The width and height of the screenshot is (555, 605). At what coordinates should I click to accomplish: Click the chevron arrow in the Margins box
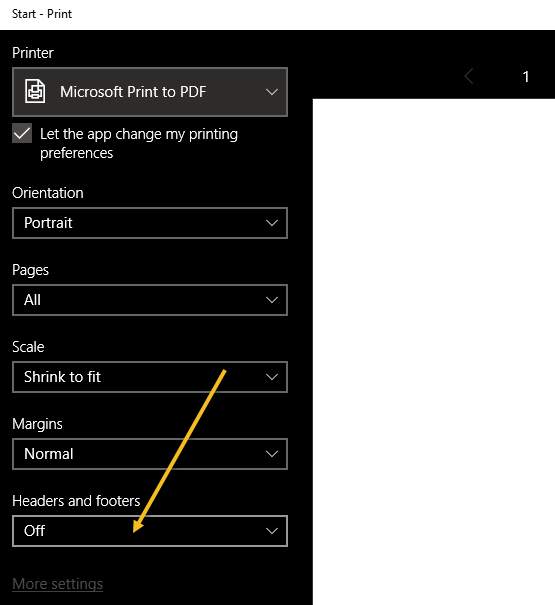coord(272,454)
